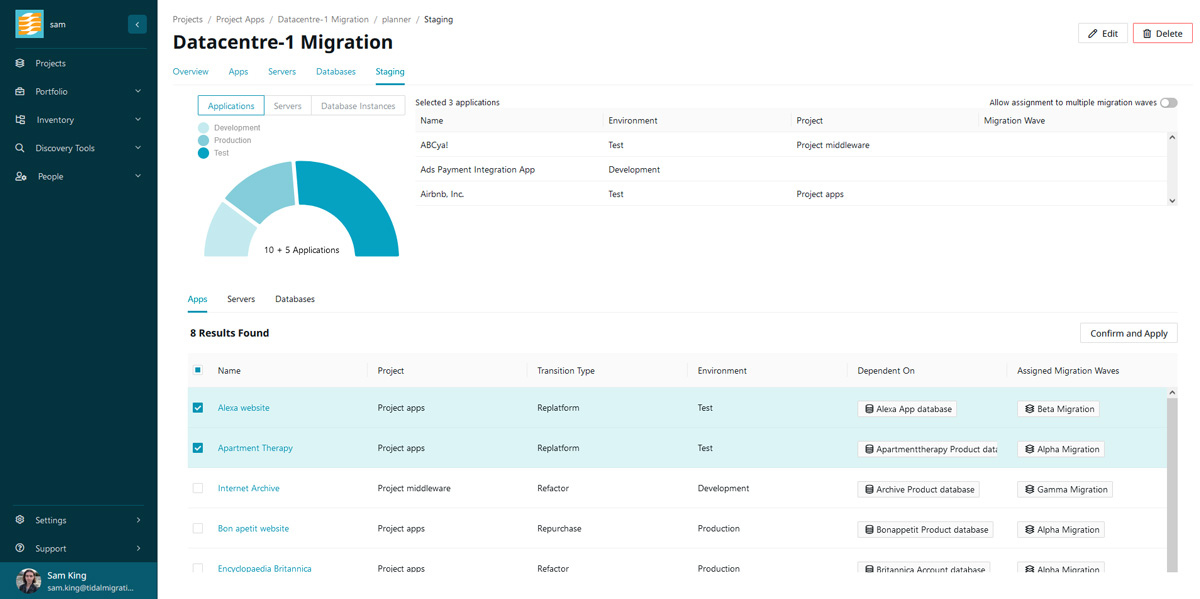Open Bon apetit website link
Screen dimensions: 1200x599
(253, 528)
